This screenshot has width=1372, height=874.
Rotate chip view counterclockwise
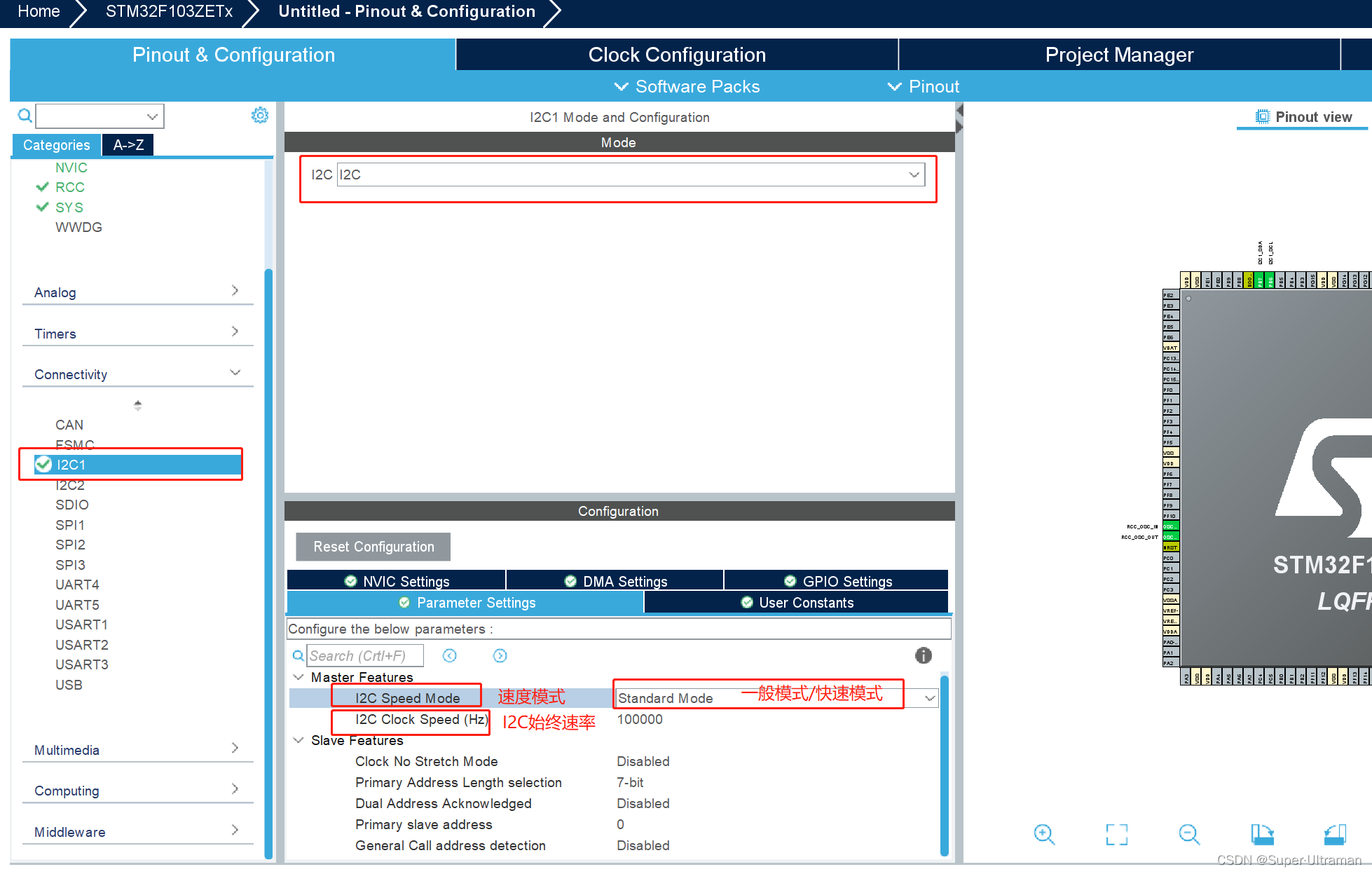(x=1335, y=834)
